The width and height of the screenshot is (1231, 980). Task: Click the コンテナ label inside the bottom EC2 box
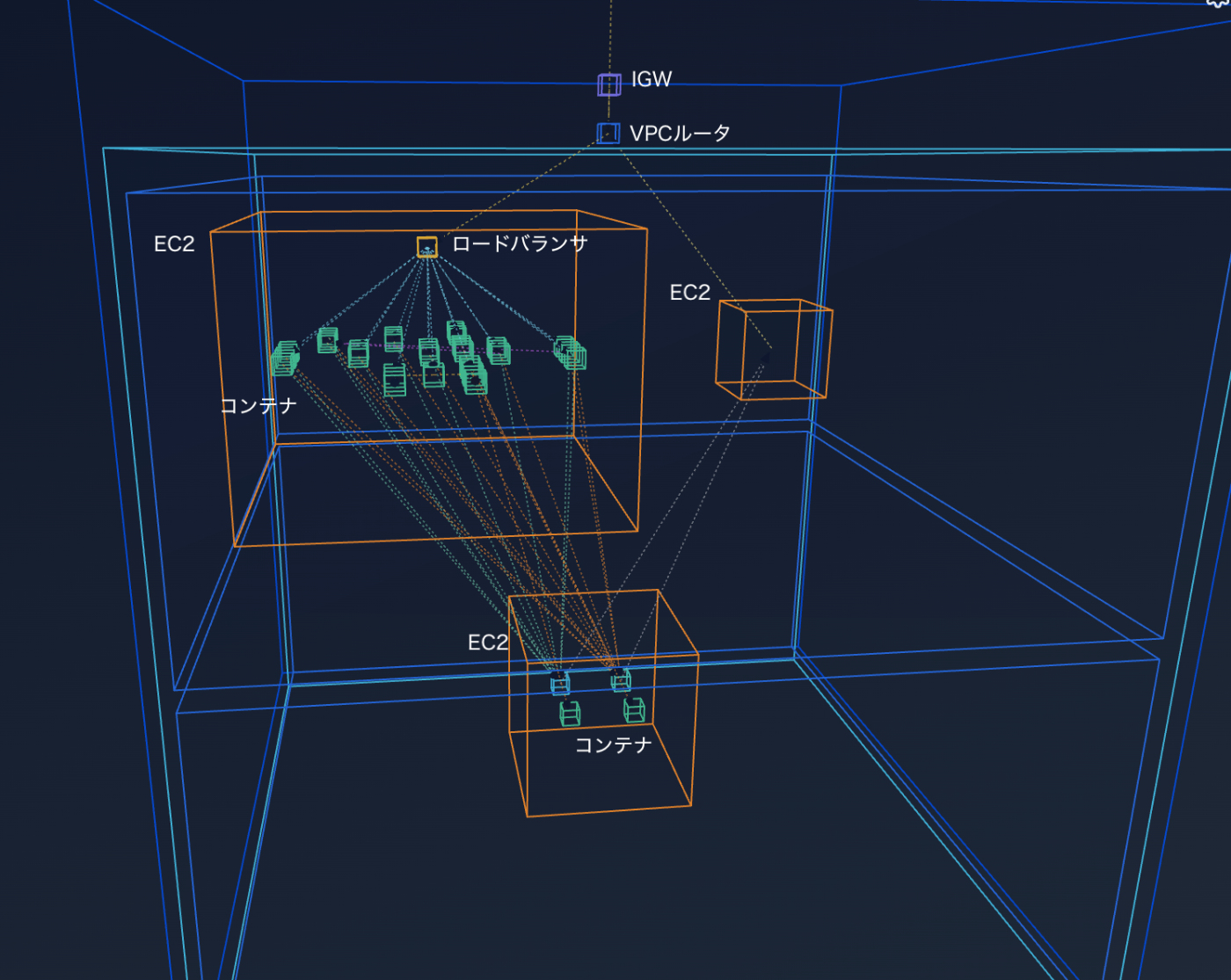(614, 745)
